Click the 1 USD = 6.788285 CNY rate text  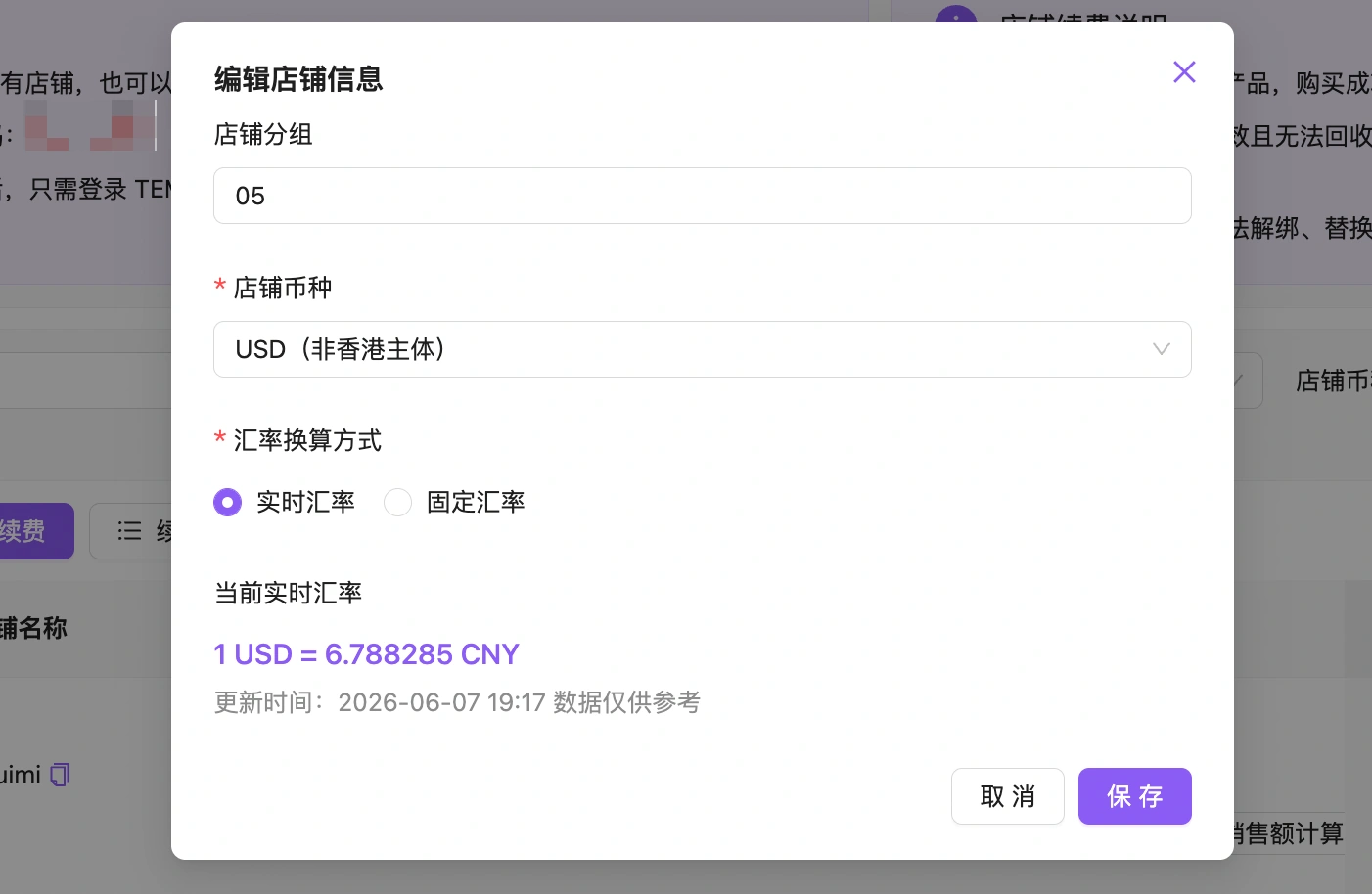(366, 654)
